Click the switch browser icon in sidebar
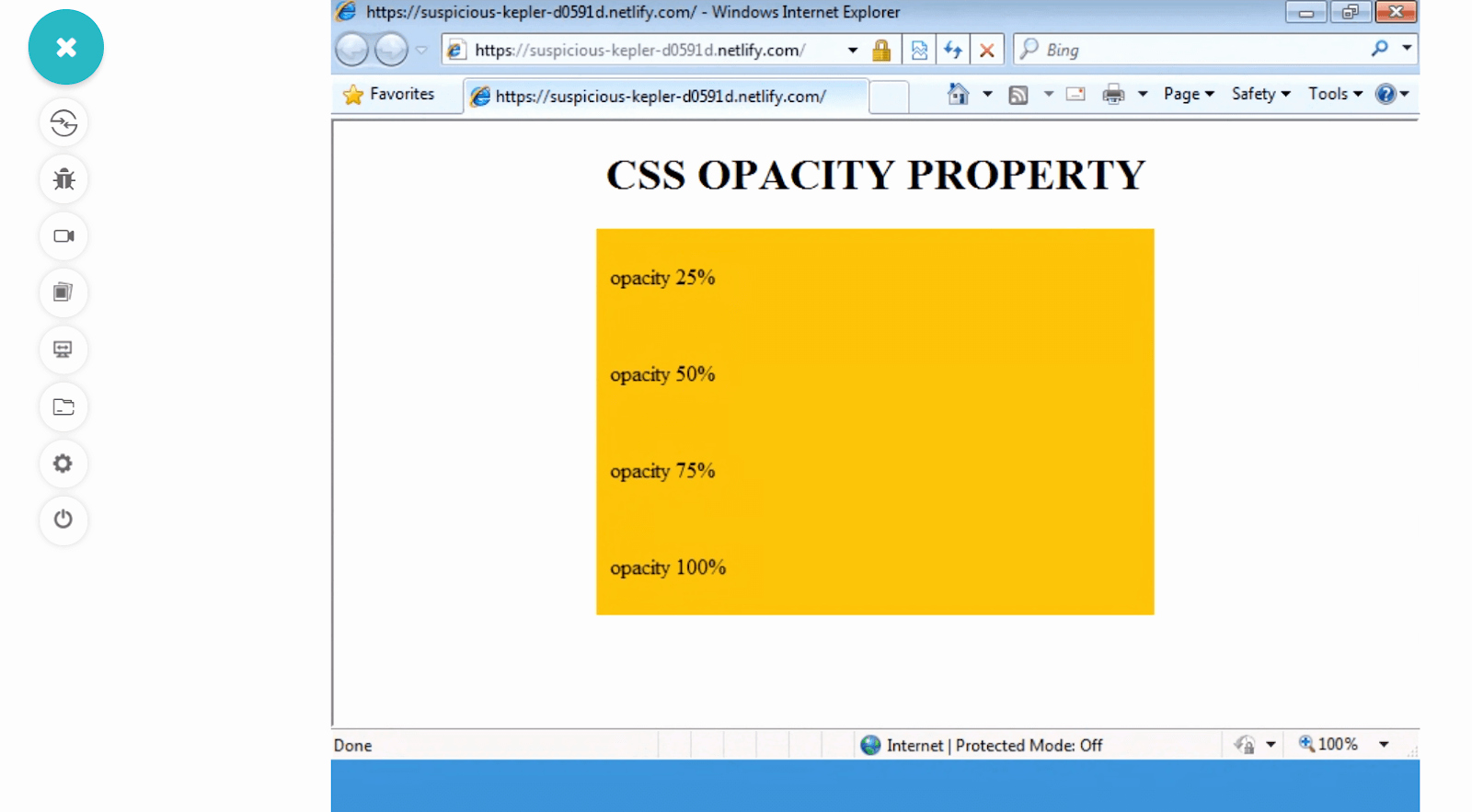 tap(63, 123)
